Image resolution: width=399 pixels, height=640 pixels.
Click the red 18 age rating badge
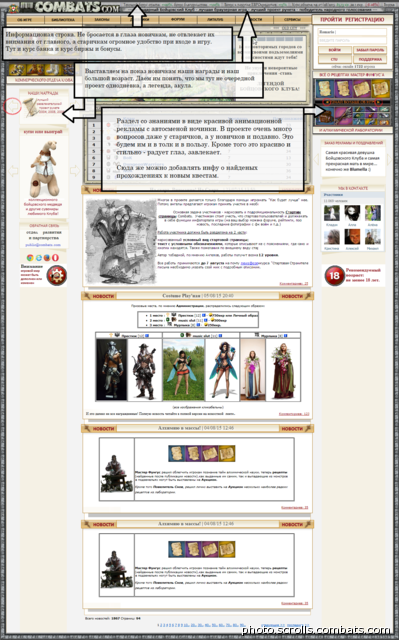[334, 276]
